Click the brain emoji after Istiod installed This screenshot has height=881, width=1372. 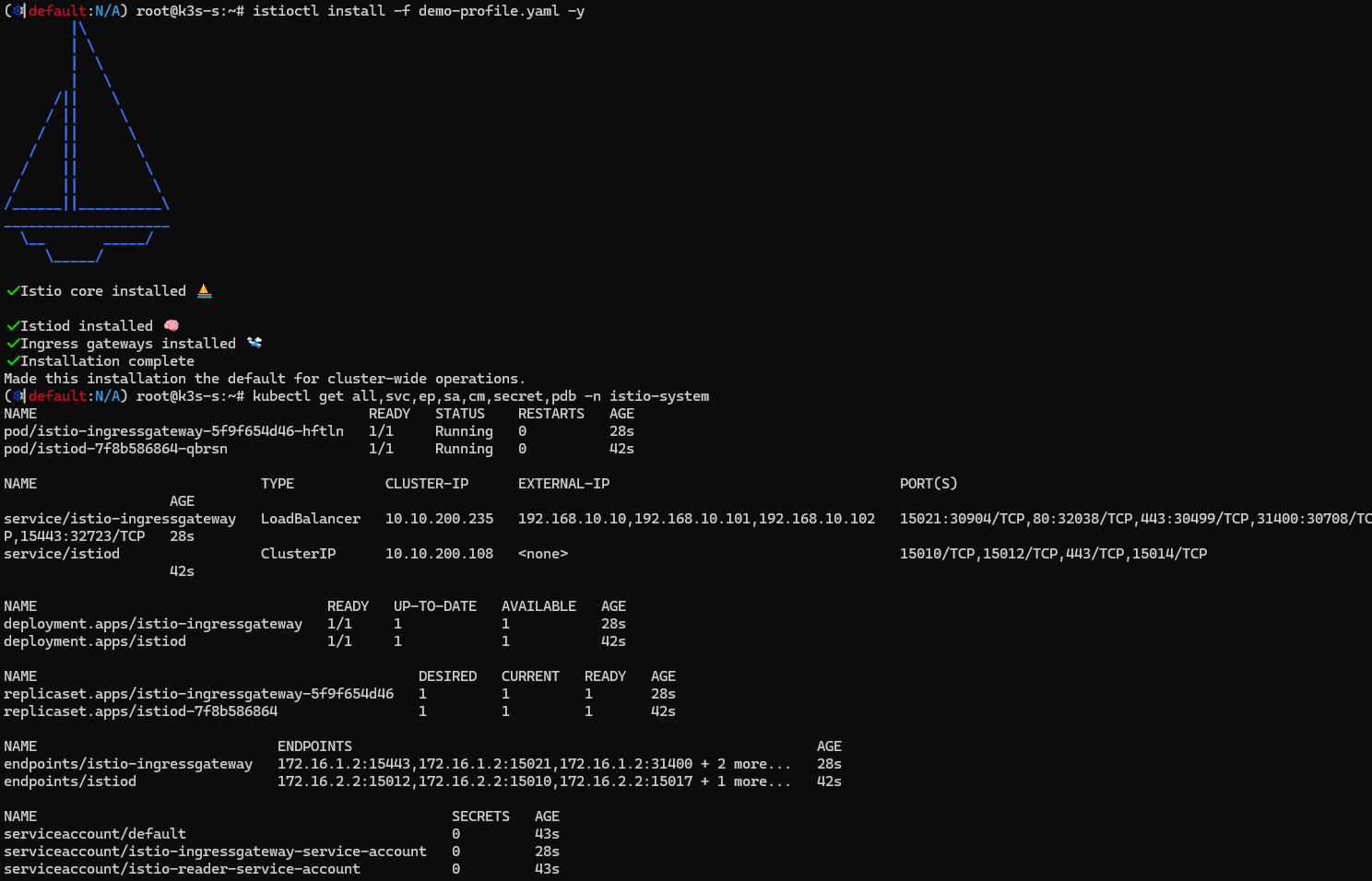tap(171, 326)
